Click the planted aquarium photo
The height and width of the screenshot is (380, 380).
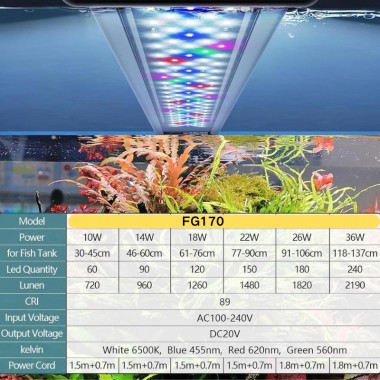click(190, 174)
